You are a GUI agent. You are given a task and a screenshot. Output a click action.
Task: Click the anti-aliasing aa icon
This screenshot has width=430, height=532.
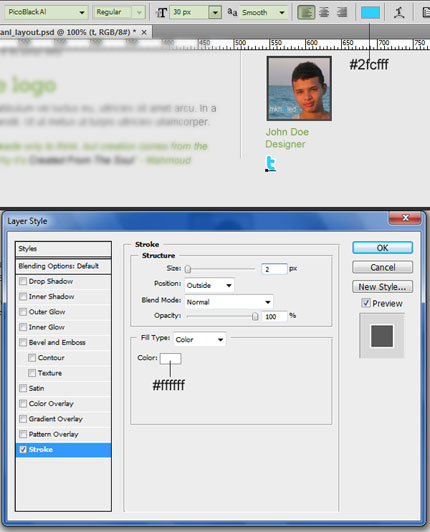coord(232,12)
